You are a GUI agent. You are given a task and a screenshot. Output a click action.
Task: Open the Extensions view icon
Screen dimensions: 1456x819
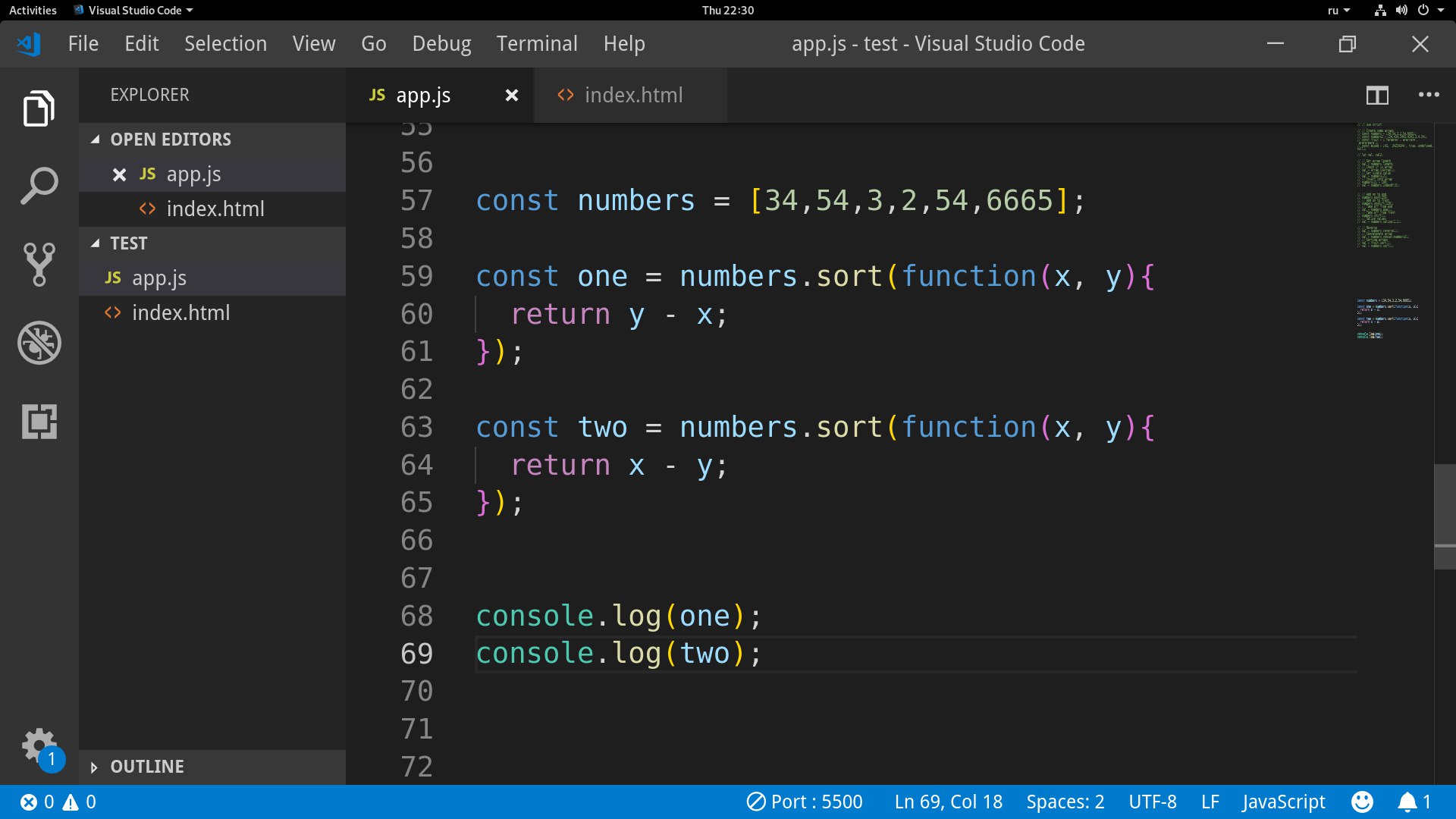(x=39, y=422)
